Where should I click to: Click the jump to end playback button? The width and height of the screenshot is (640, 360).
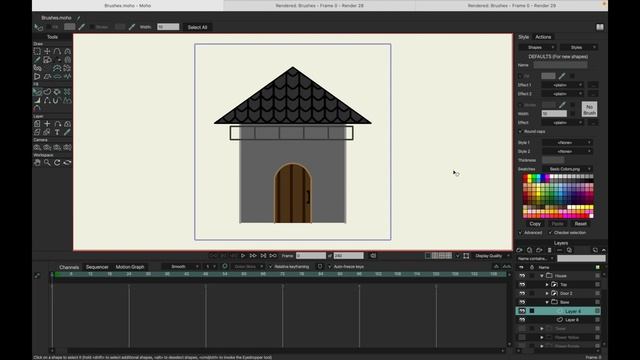[x=263, y=256]
